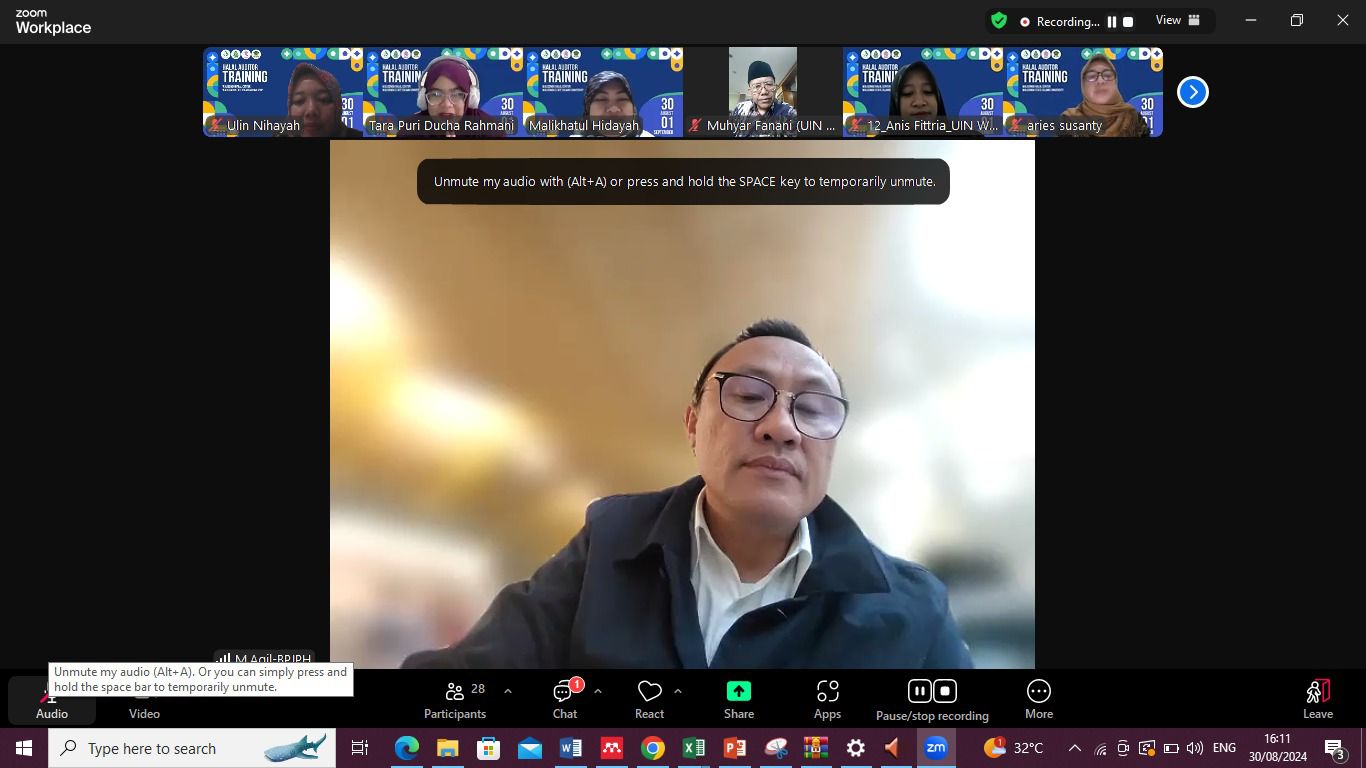Screen dimensions: 1366x768
Task: Stop recording from the bottom toolbar
Action: coord(945,691)
